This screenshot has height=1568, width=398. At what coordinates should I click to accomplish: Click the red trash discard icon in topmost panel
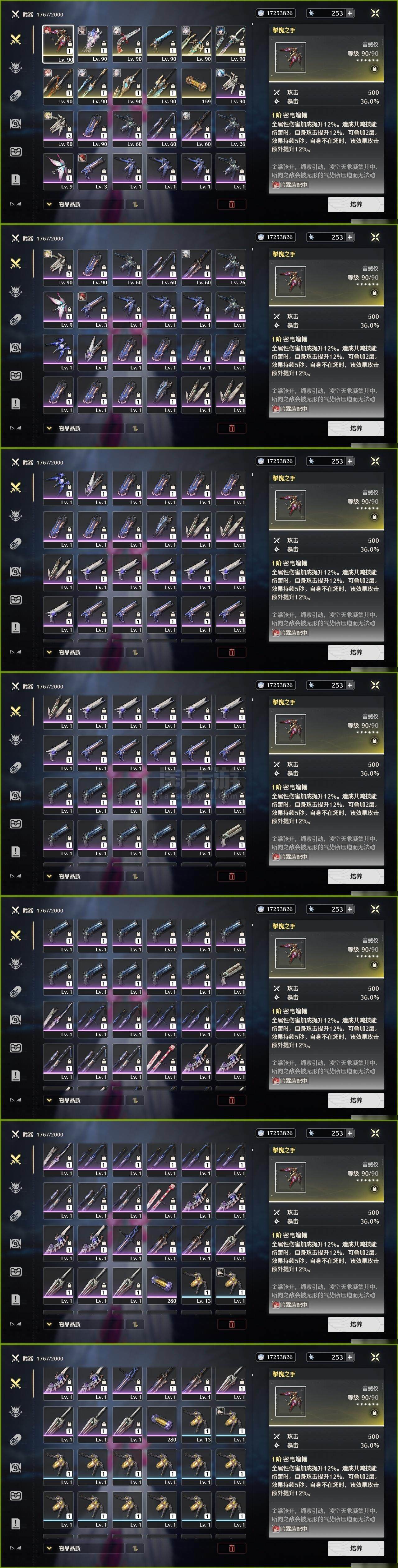232,204
